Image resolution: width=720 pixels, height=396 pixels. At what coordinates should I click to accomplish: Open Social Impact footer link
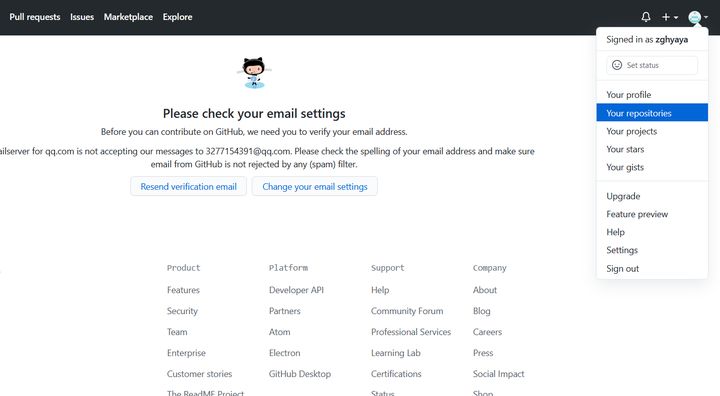[498, 373]
